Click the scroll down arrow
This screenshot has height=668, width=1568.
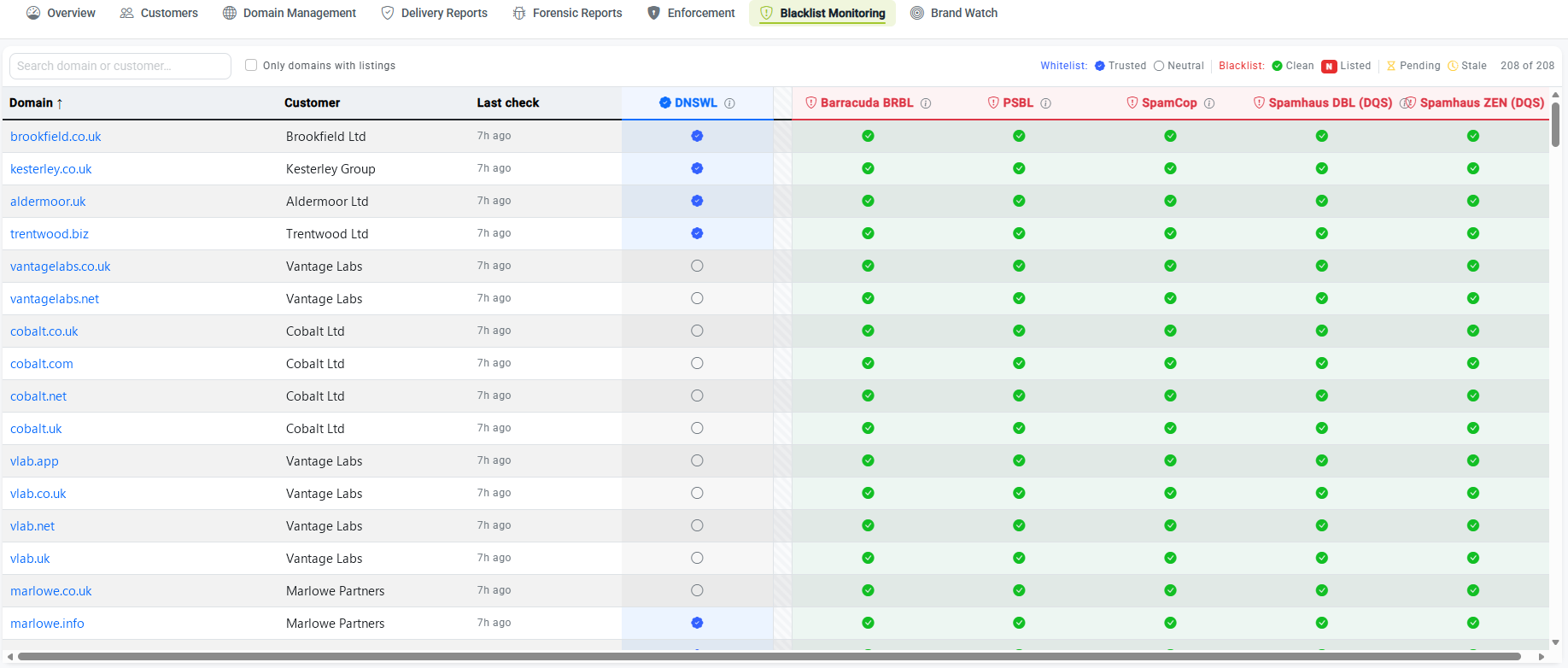tap(1555, 642)
